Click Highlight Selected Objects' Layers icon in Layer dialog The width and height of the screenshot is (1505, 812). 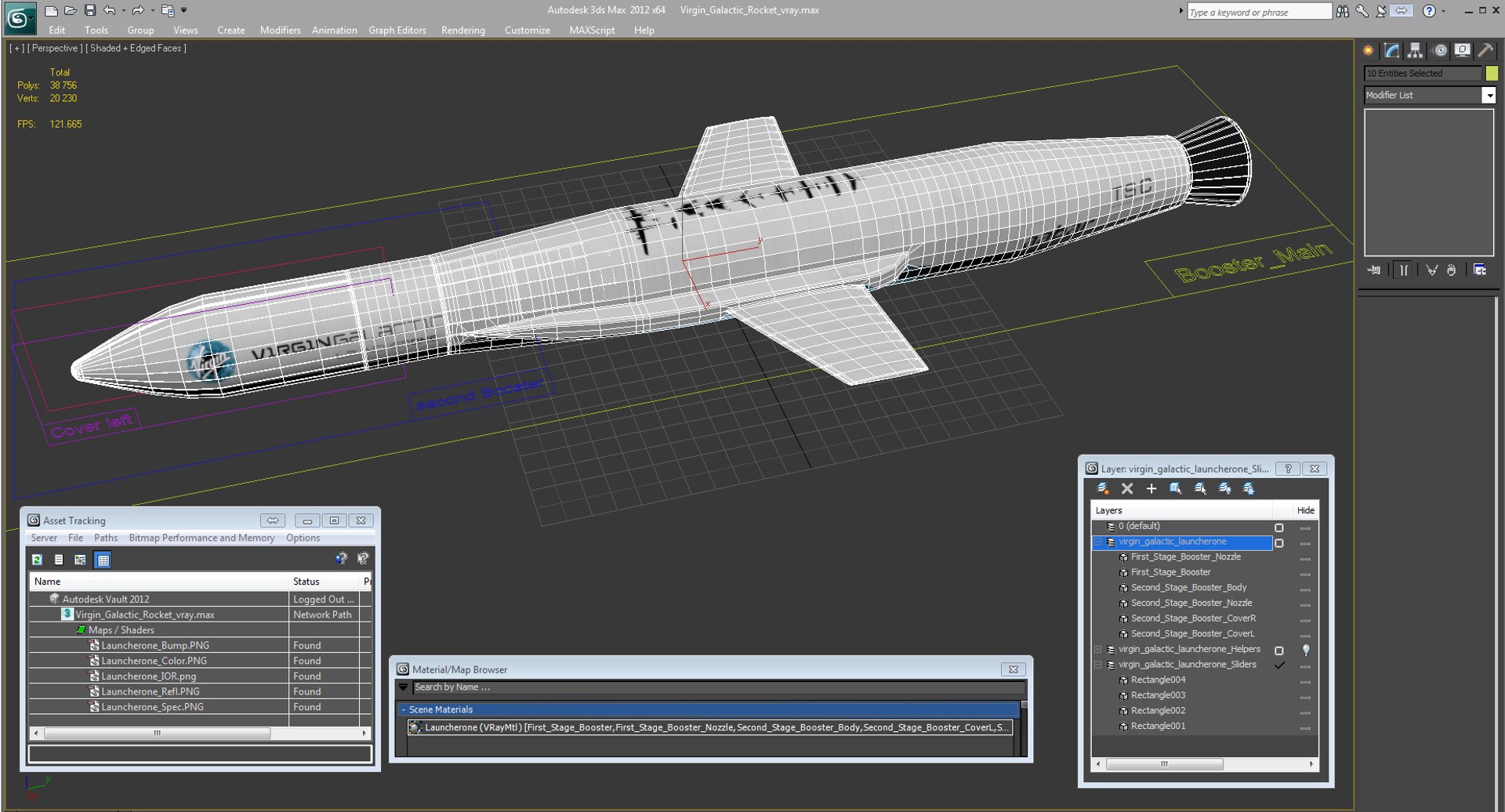point(1200,488)
